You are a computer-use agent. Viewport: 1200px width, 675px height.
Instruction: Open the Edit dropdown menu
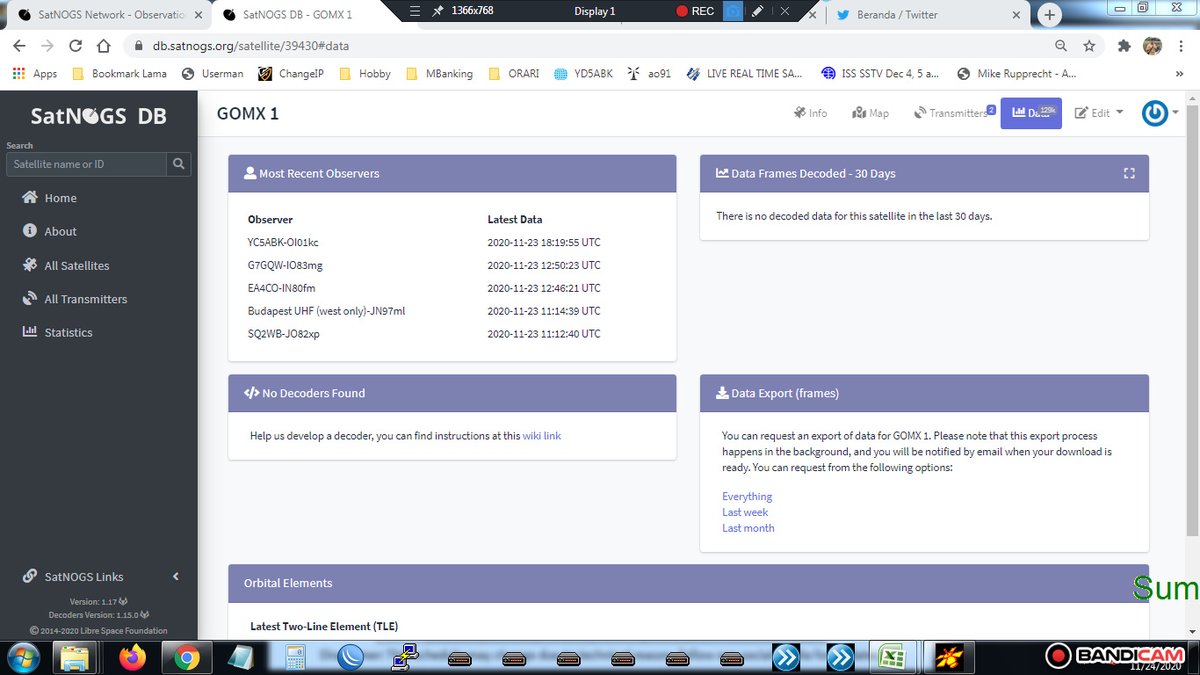pos(1099,113)
